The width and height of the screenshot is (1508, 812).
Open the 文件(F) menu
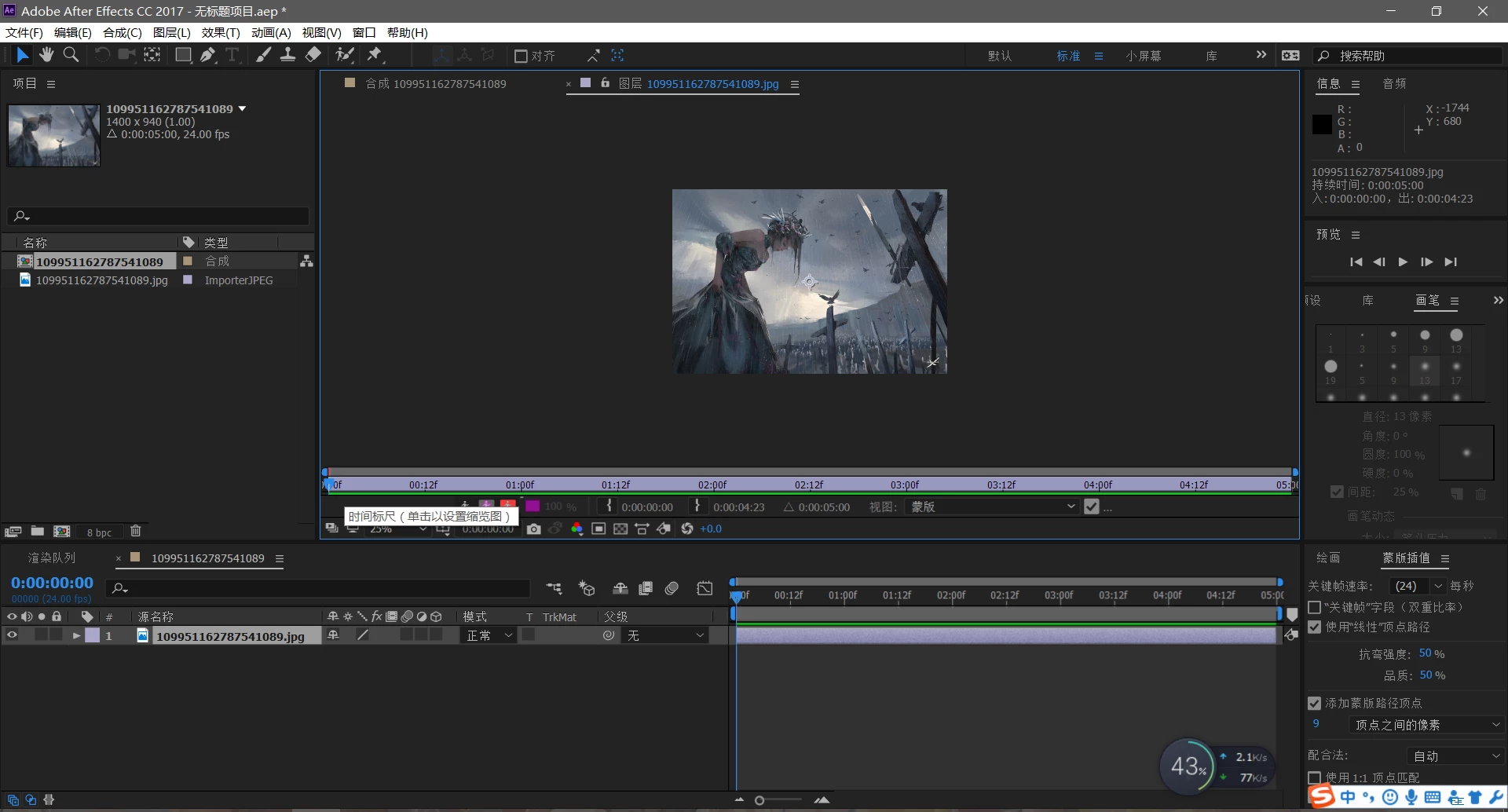(x=24, y=32)
